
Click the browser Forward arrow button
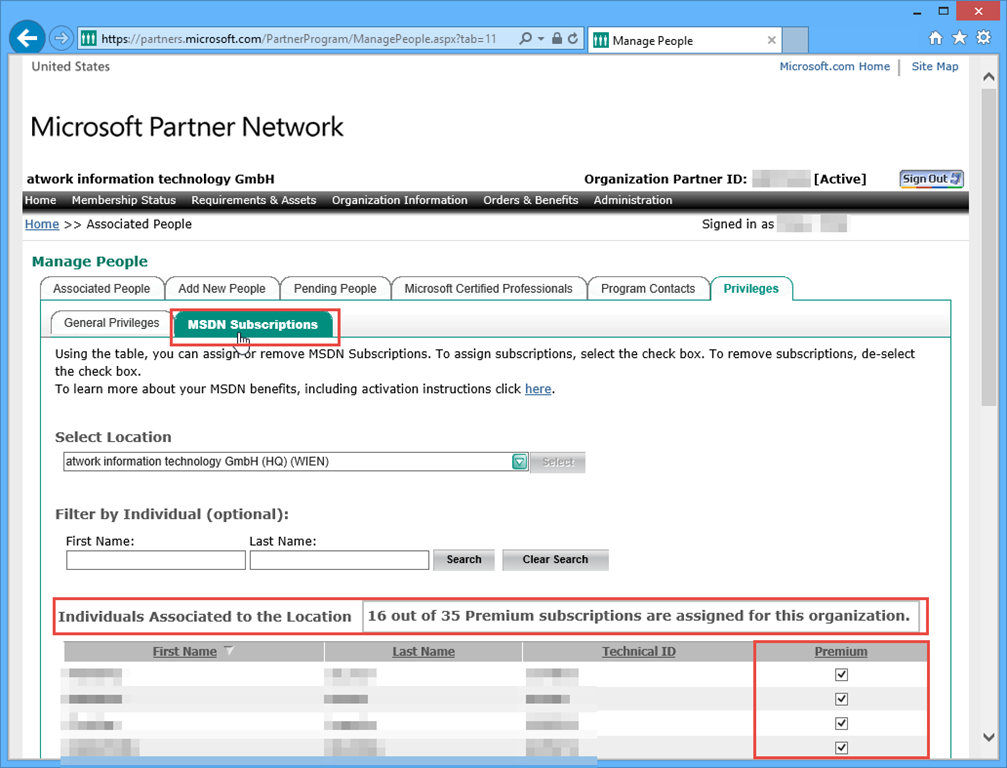click(x=61, y=39)
